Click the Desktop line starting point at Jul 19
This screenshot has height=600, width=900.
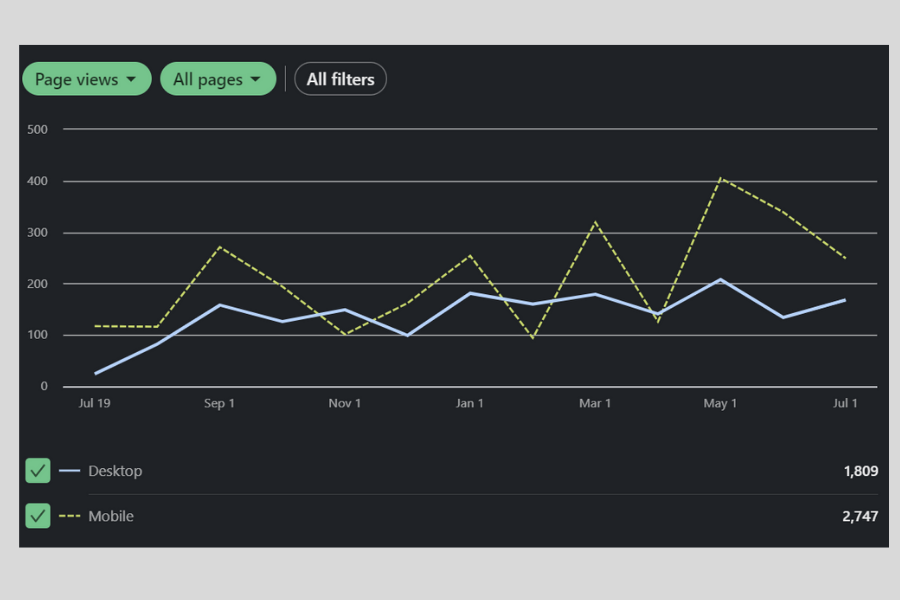pos(95,373)
